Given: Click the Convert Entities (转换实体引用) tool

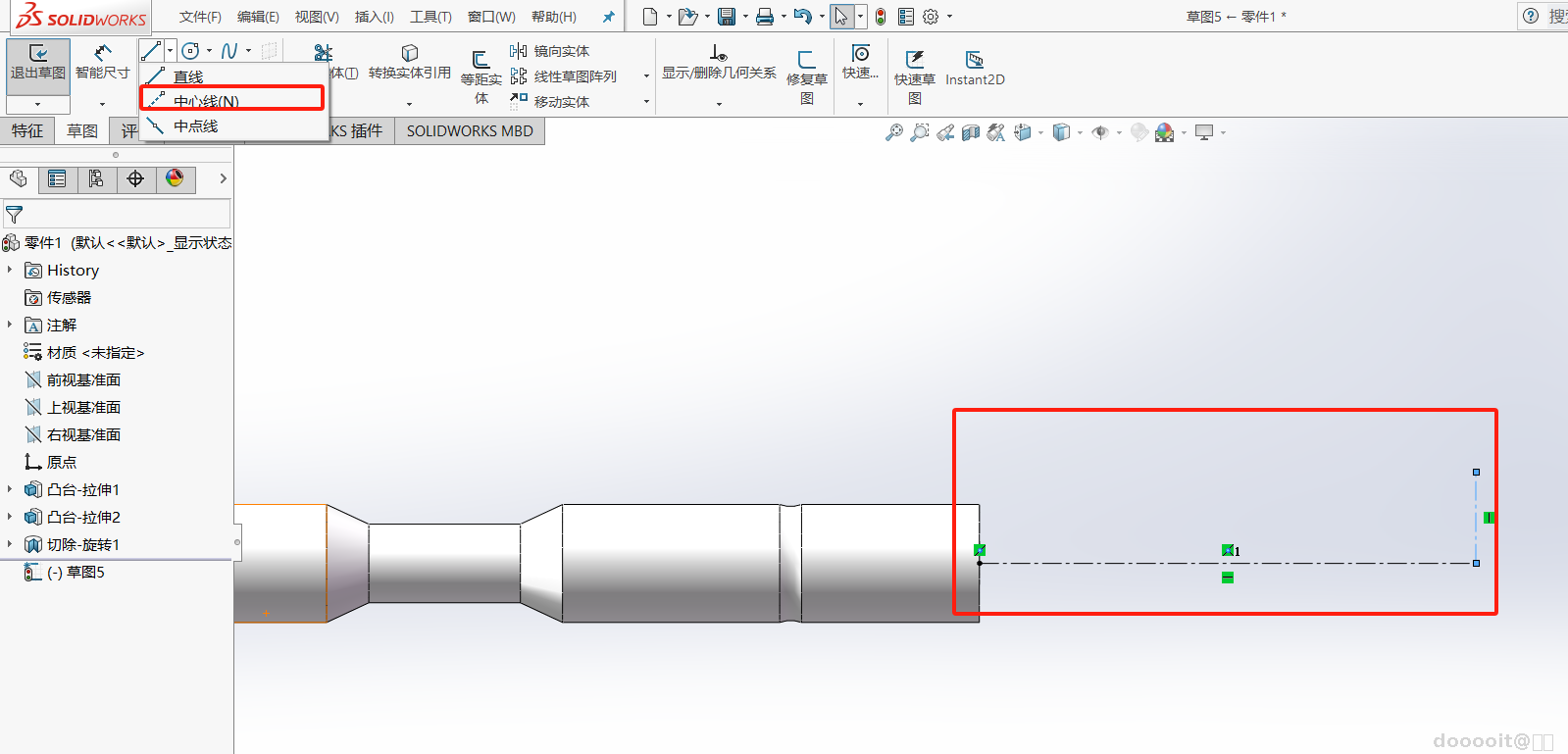Looking at the screenshot, I should [410, 63].
